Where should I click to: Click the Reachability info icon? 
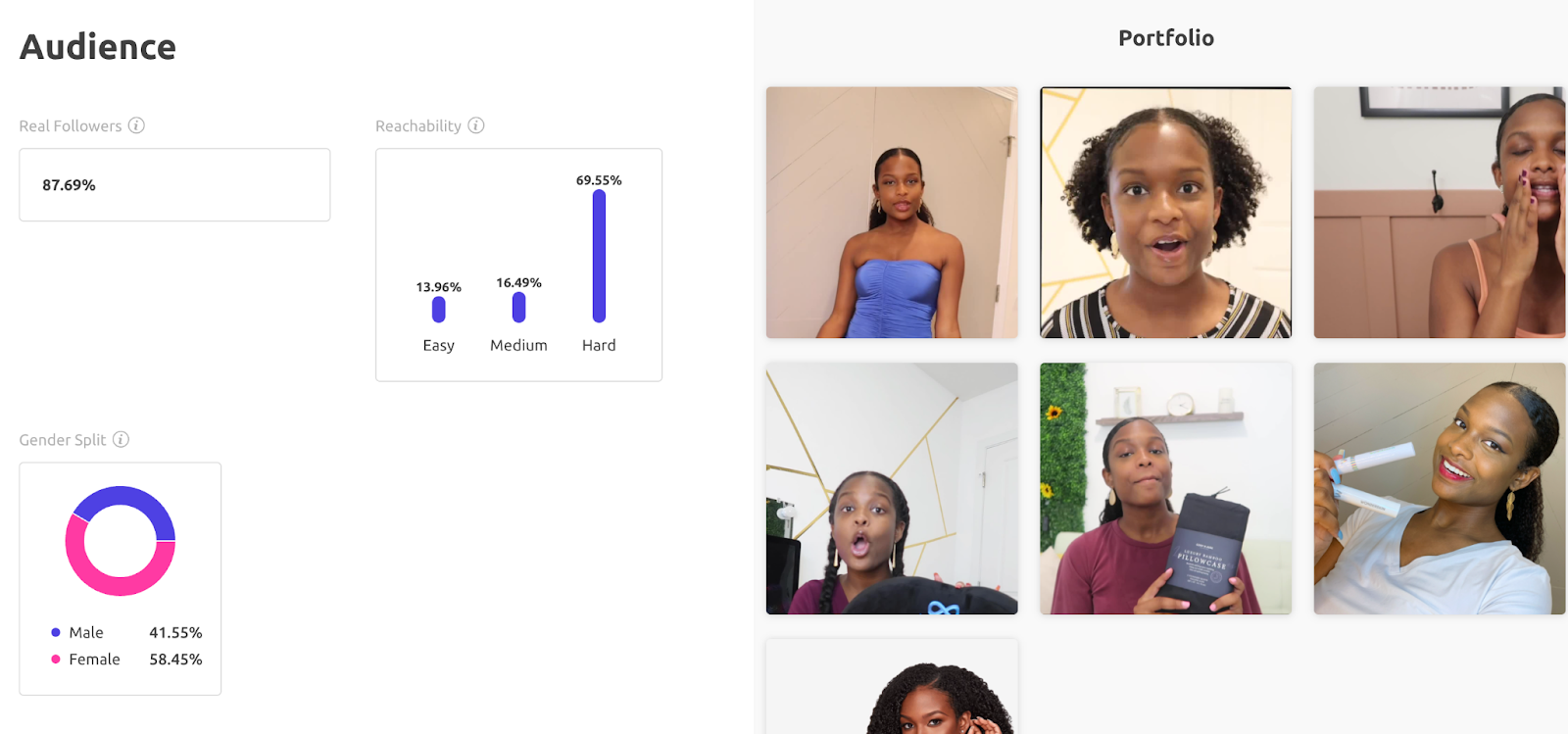click(476, 125)
